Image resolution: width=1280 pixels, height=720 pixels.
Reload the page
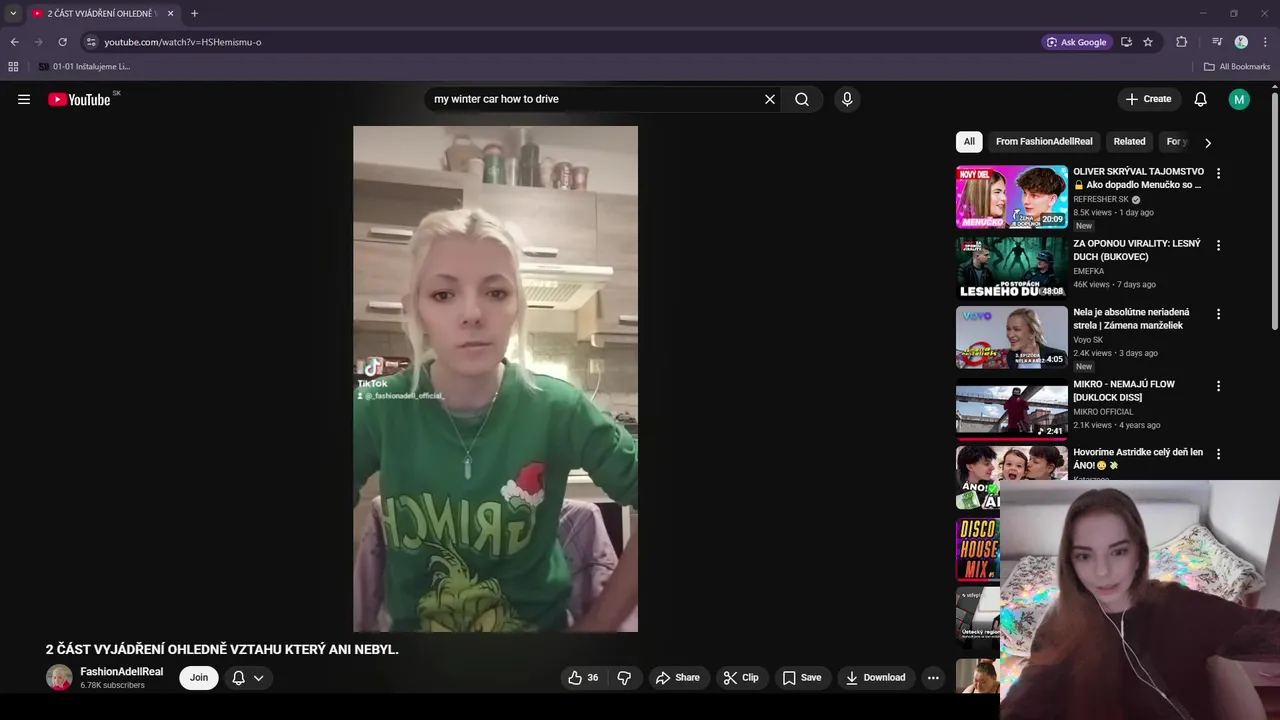[x=62, y=42]
